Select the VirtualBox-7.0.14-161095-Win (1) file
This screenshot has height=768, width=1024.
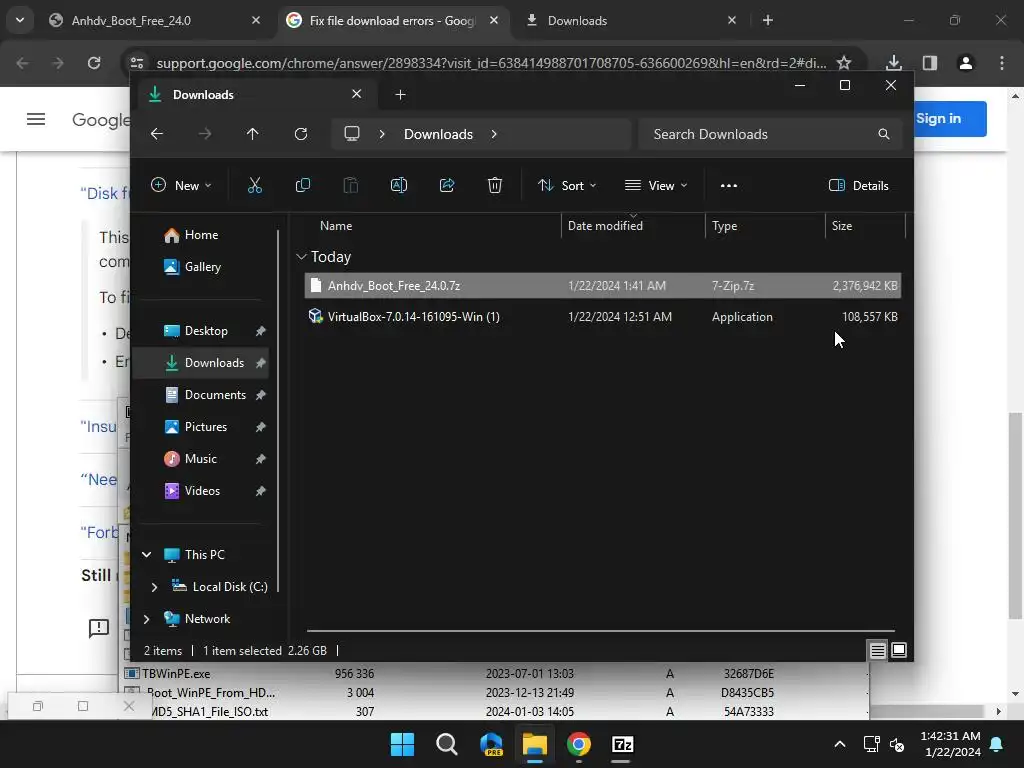tap(603, 317)
